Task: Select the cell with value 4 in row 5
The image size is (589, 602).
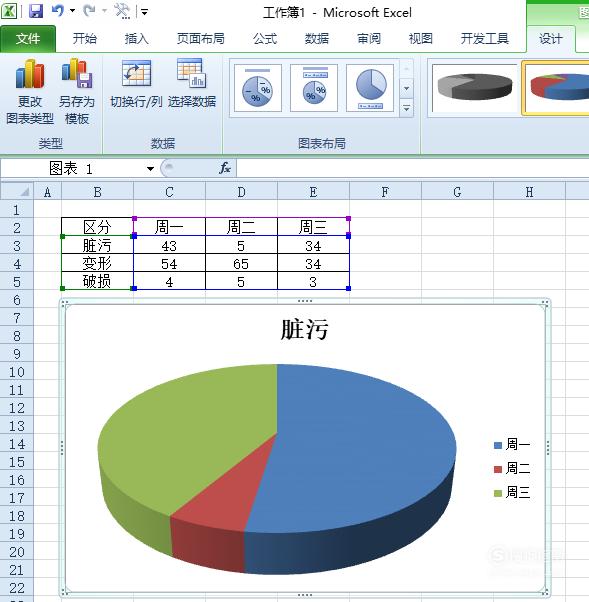Action: 169,281
